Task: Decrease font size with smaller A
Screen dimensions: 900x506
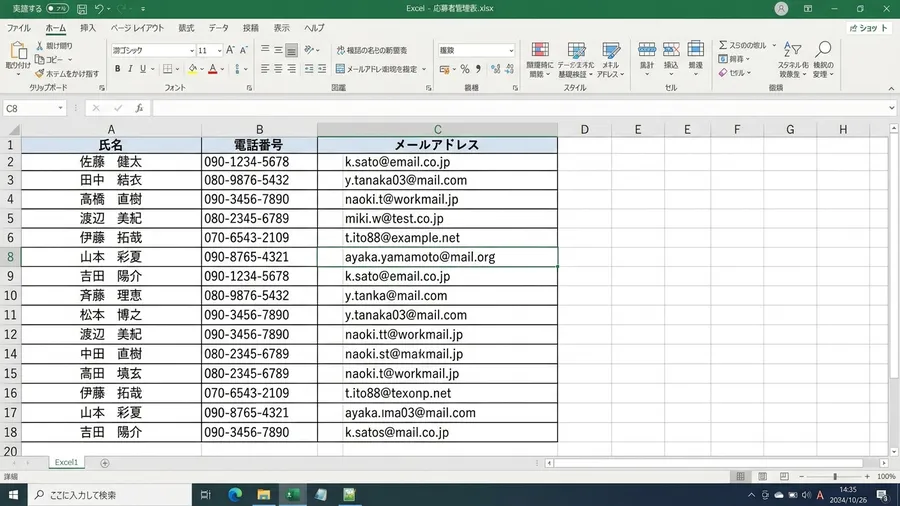Action: tap(243, 50)
